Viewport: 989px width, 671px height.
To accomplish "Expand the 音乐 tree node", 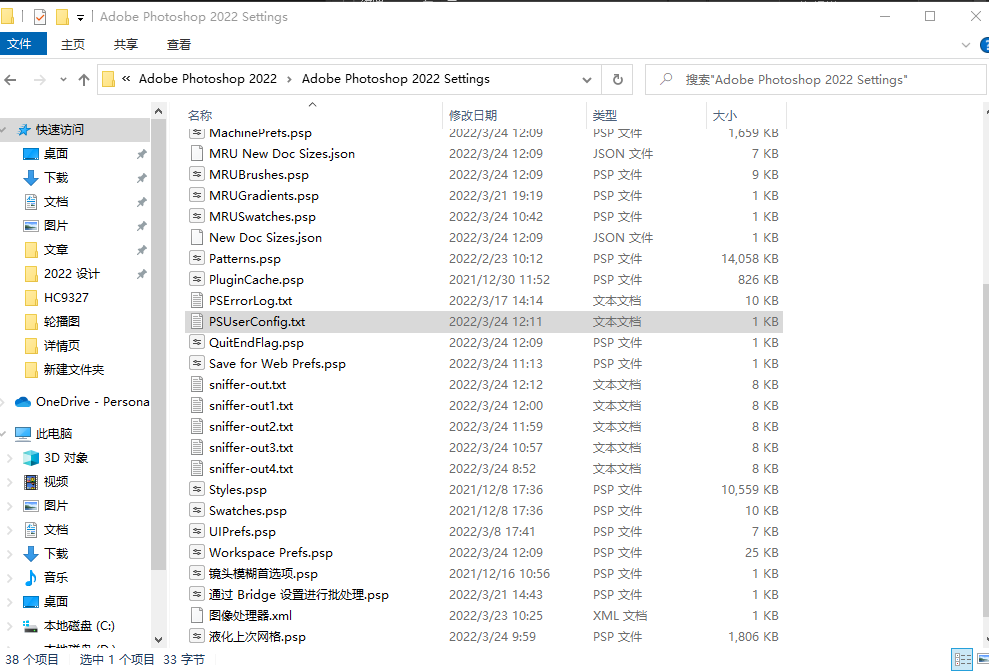I will 9,578.
